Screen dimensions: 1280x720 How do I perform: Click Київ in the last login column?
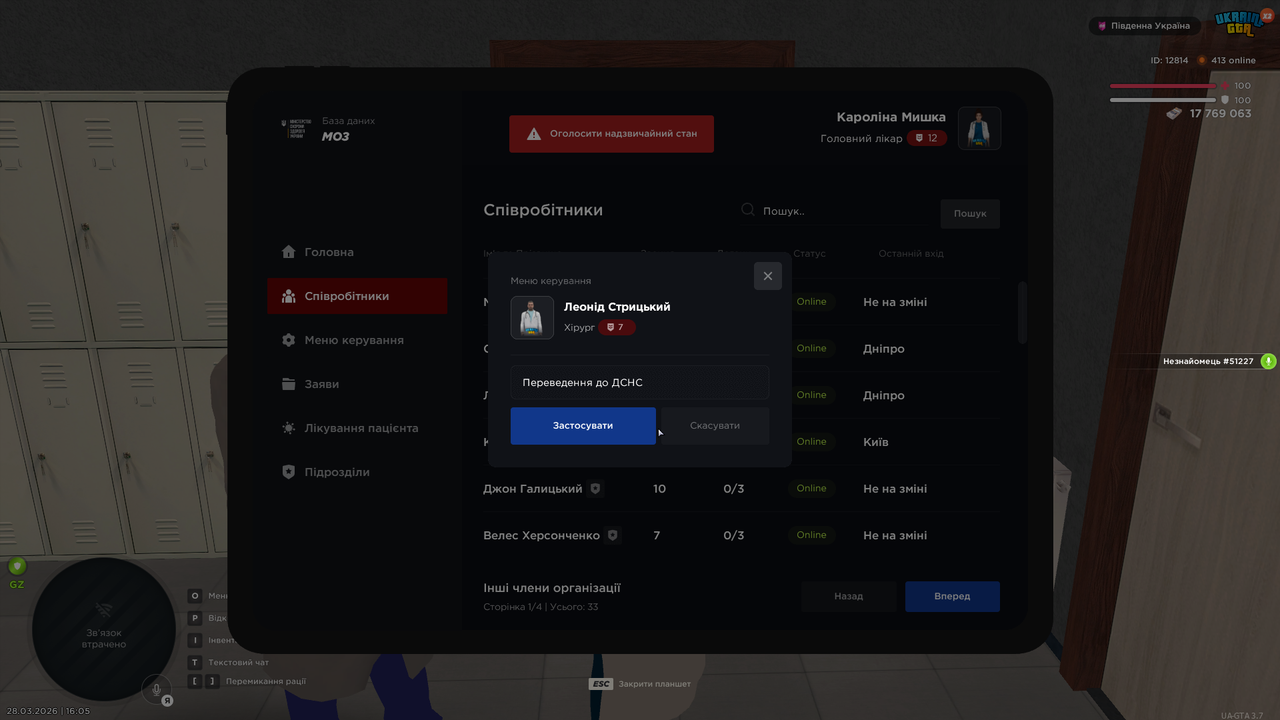click(x=876, y=441)
